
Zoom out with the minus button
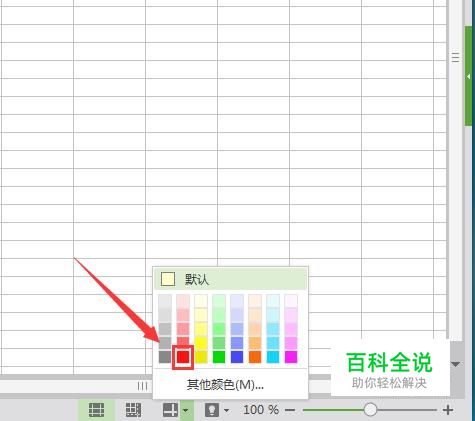(x=290, y=410)
